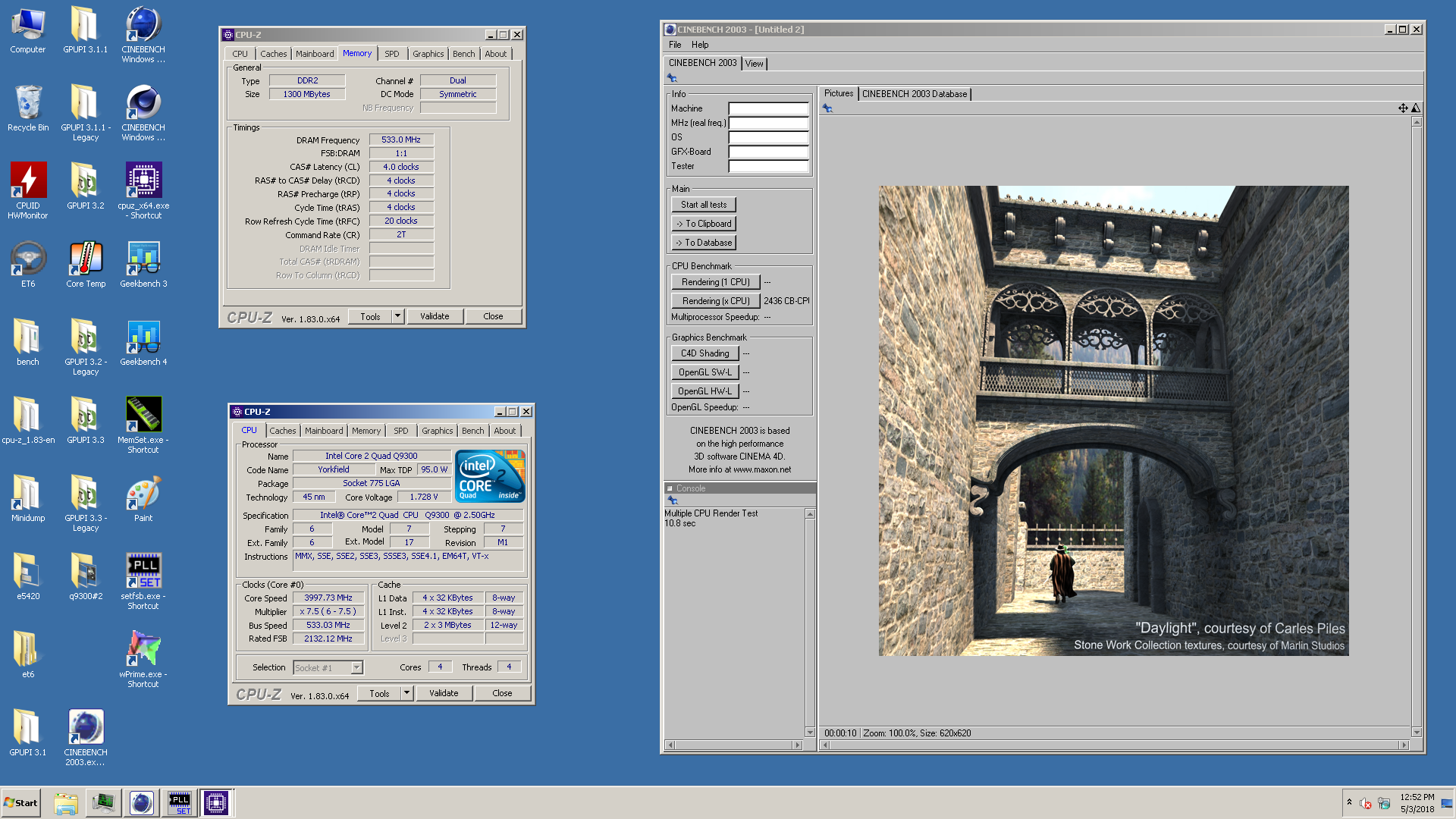The height and width of the screenshot is (819, 1456).
Task: Launch Geekbench 4 desktop icon
Action: (143, 343)
